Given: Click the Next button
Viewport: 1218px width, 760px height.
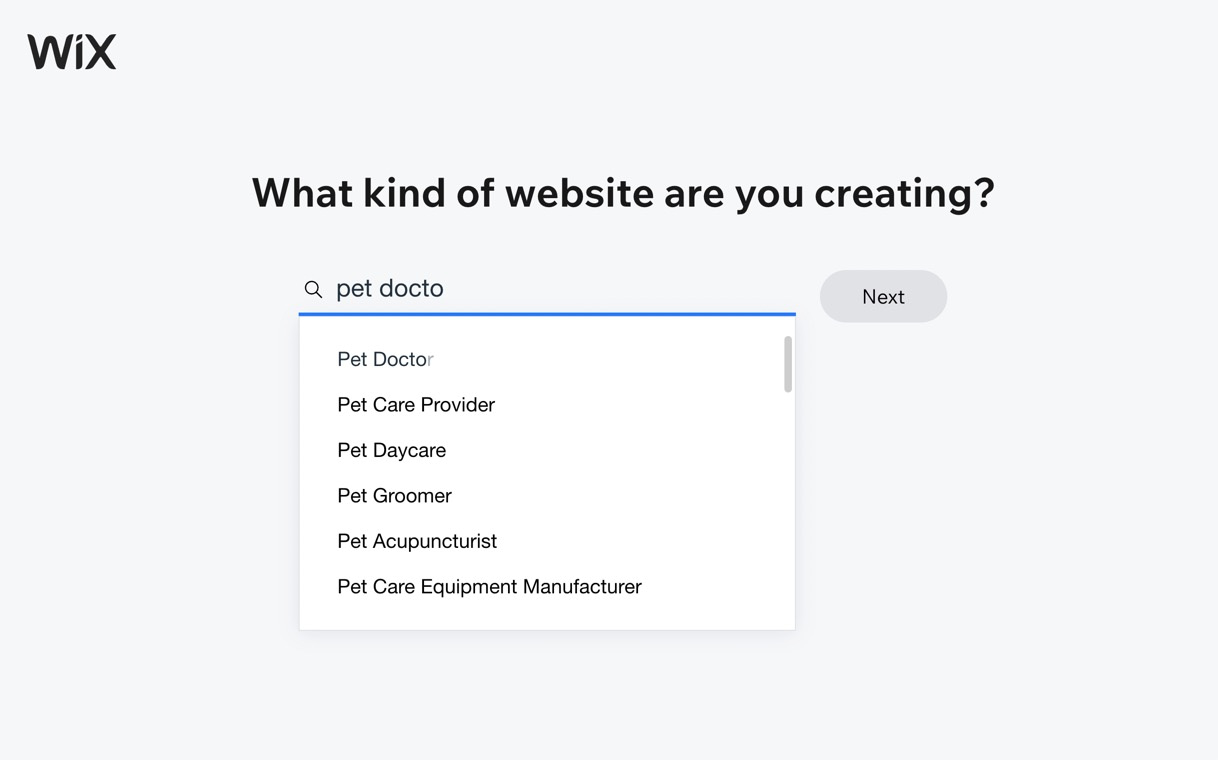Looking at the screenshot, I should (883, 296).
